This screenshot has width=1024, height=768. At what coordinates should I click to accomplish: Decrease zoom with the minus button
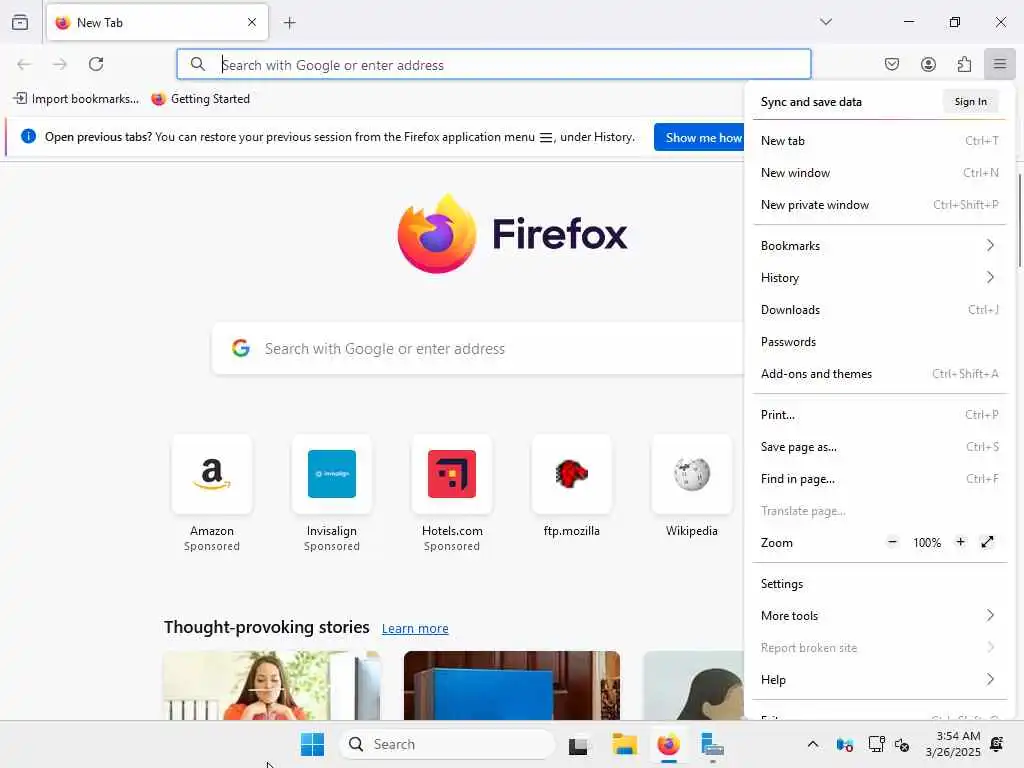tap(892, 542)
